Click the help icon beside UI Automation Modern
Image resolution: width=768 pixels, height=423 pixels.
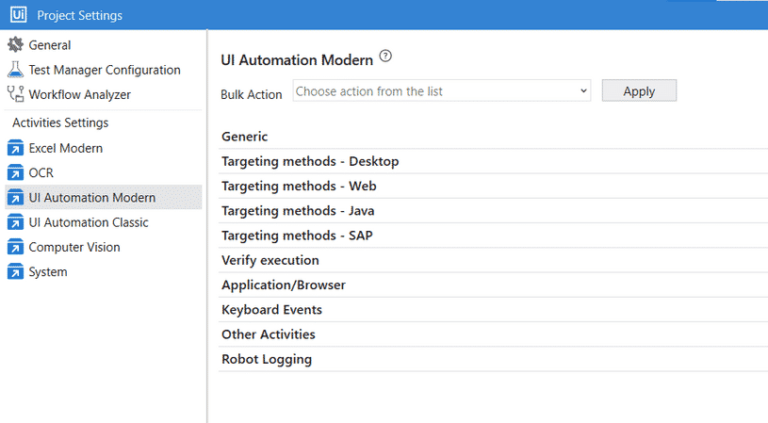(x=386, y=57)
